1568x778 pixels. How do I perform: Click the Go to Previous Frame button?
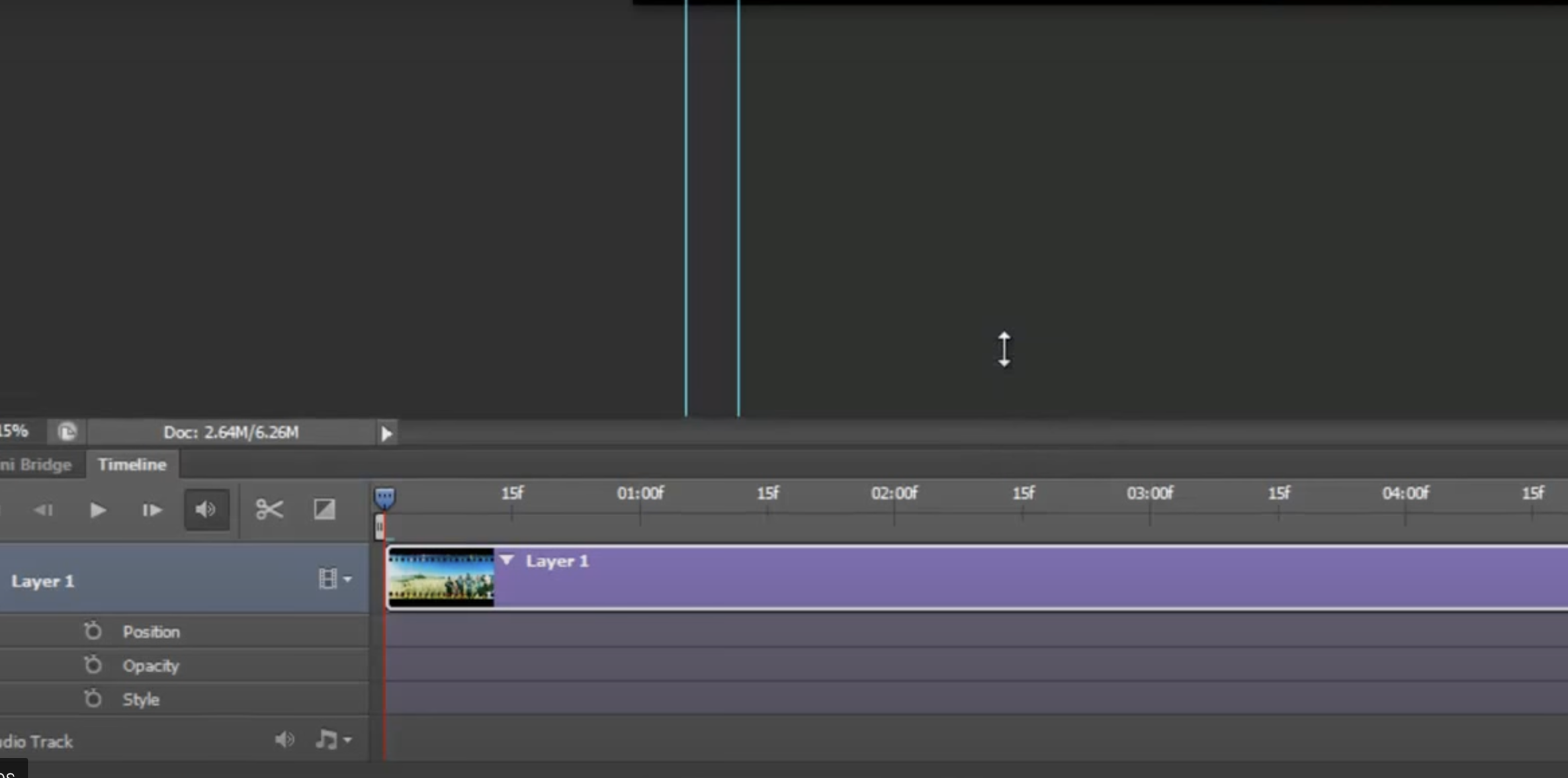point(43,510)
